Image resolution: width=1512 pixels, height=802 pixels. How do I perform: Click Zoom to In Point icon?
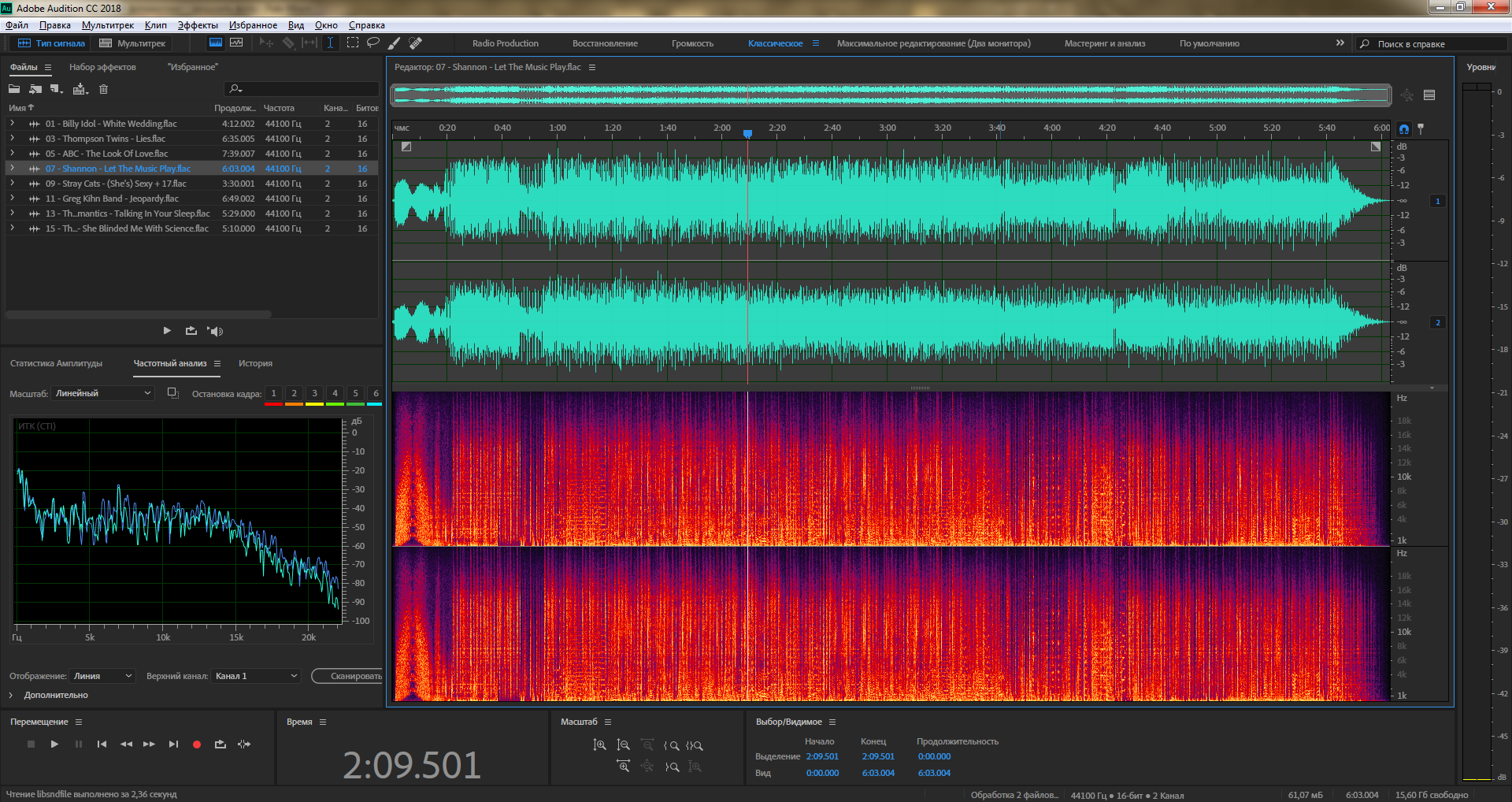tap(671, 745)
